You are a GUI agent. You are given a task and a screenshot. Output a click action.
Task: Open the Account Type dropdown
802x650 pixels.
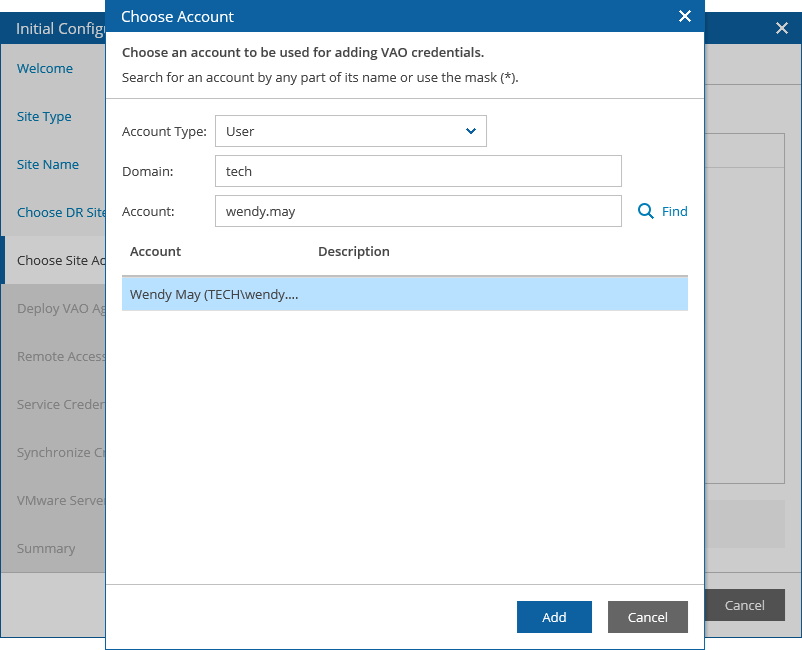[x=351, y=131]
